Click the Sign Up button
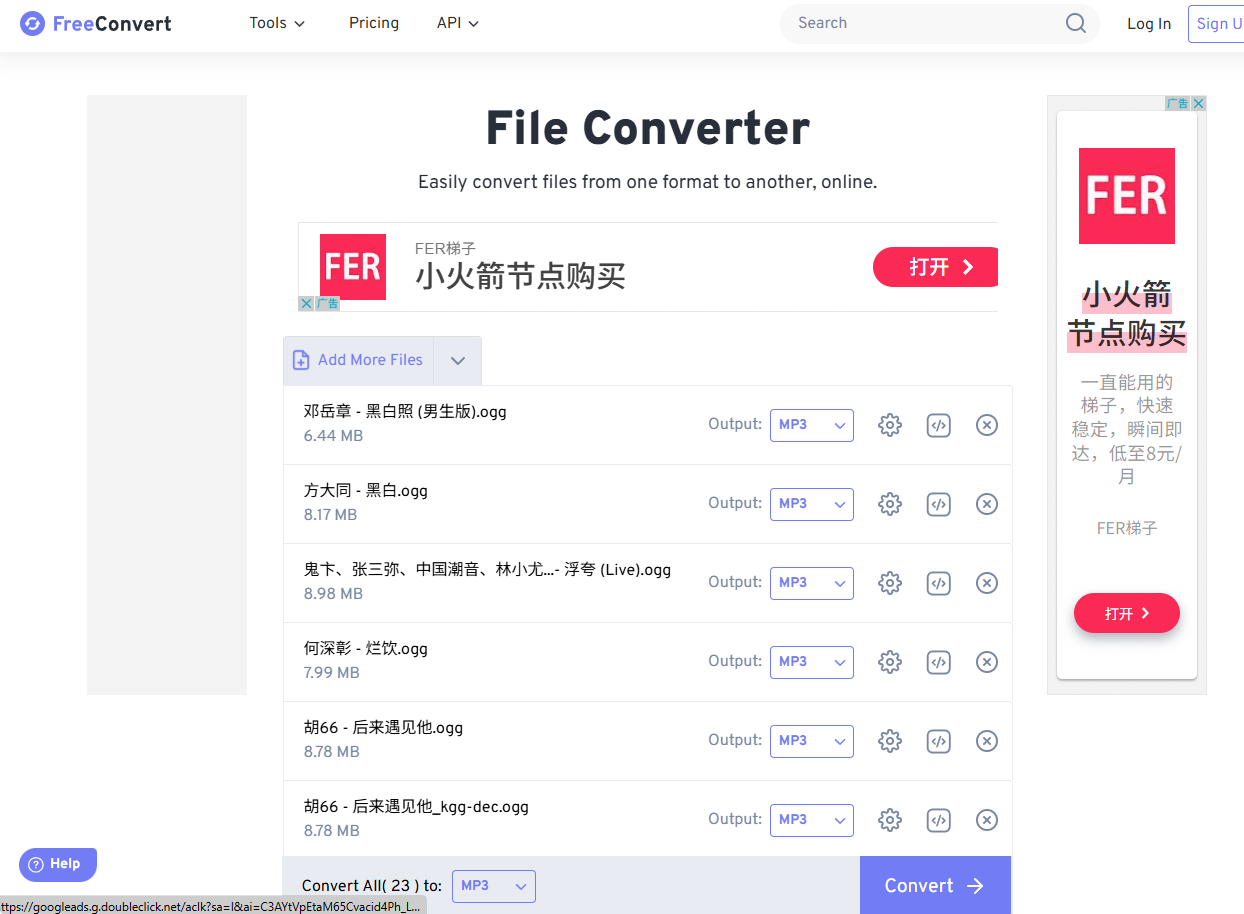This screenshot has height=914, width=1244. (x=1216, y=24)
